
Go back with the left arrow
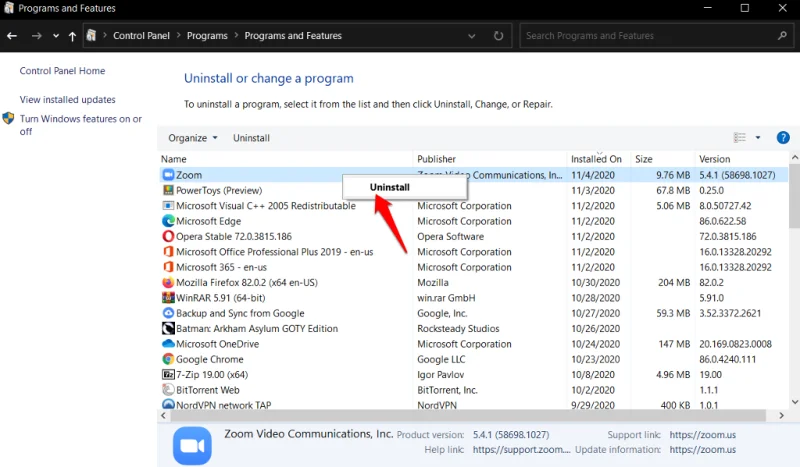click(x=12, y=36)
